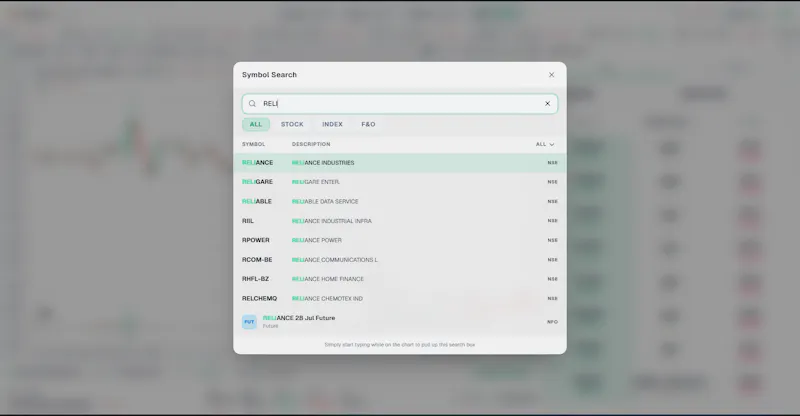The width and height of the screenshot is (800, 416).
Task: Click the search magnifier icon
Action: coord(252,104)
